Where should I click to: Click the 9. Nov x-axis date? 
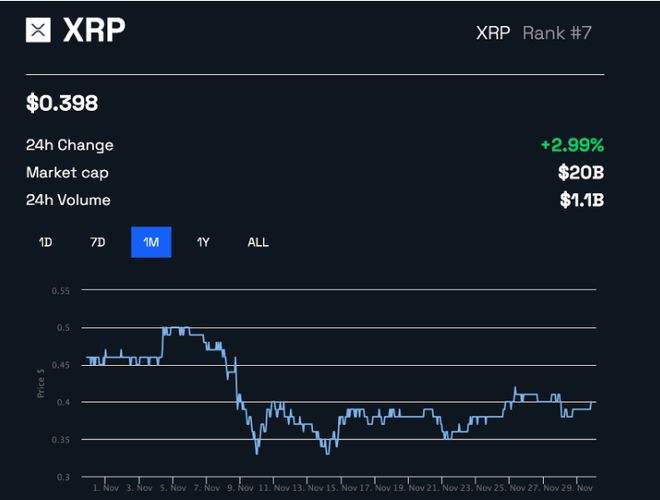pos(240,488)
